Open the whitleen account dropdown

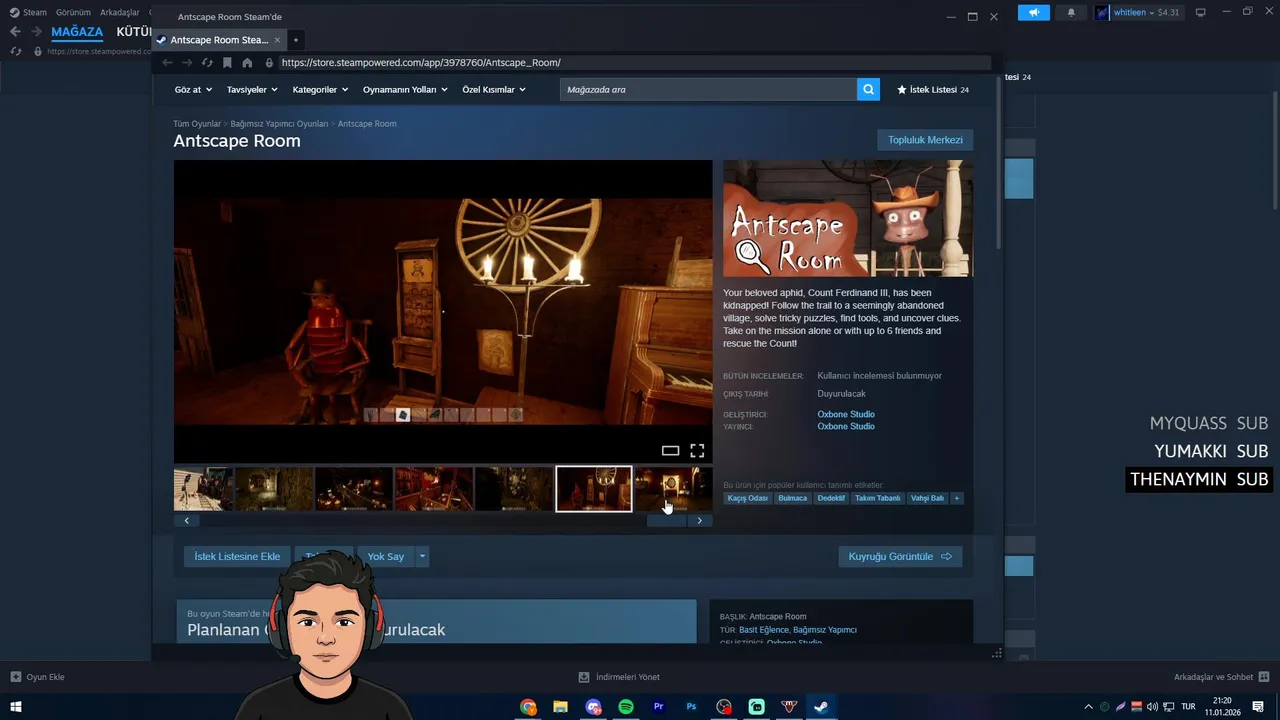tap(1138, 12)
